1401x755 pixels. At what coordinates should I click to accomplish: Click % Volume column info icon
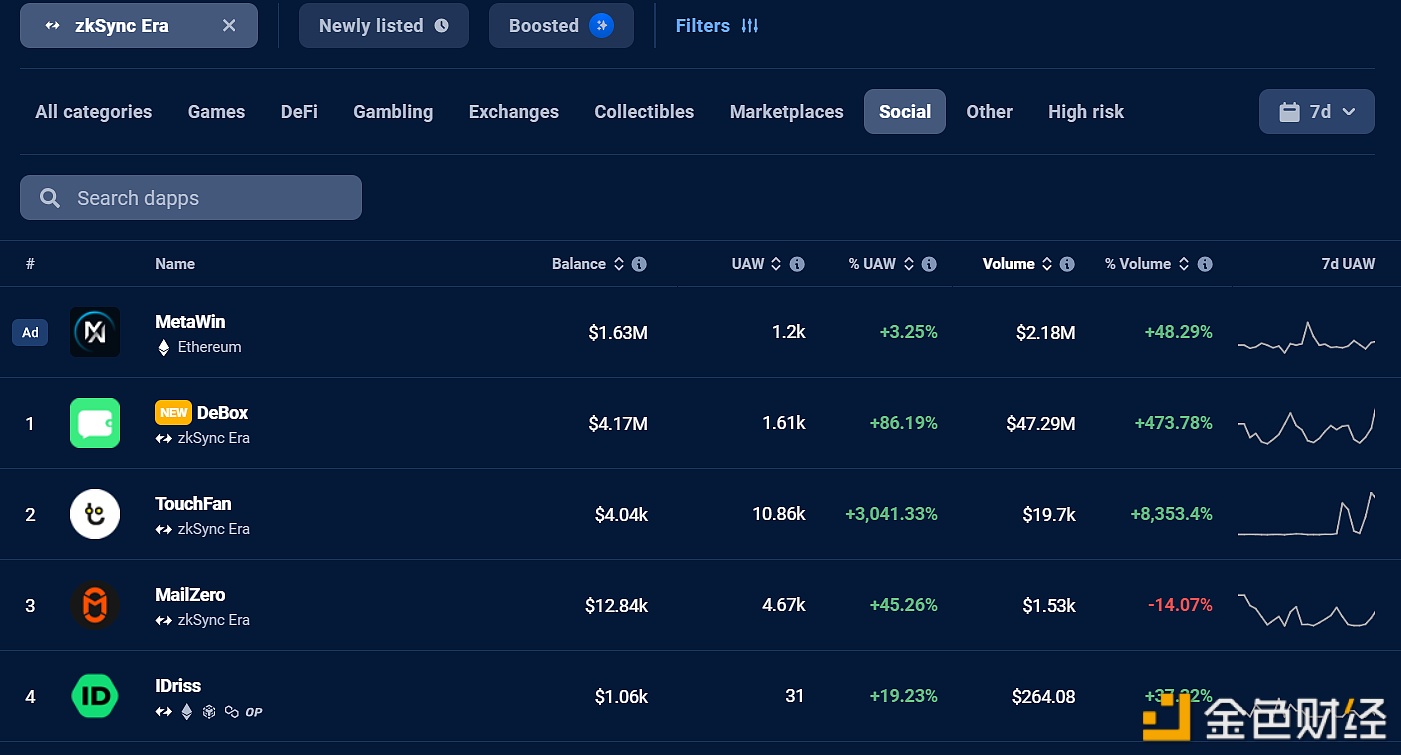1205,264
